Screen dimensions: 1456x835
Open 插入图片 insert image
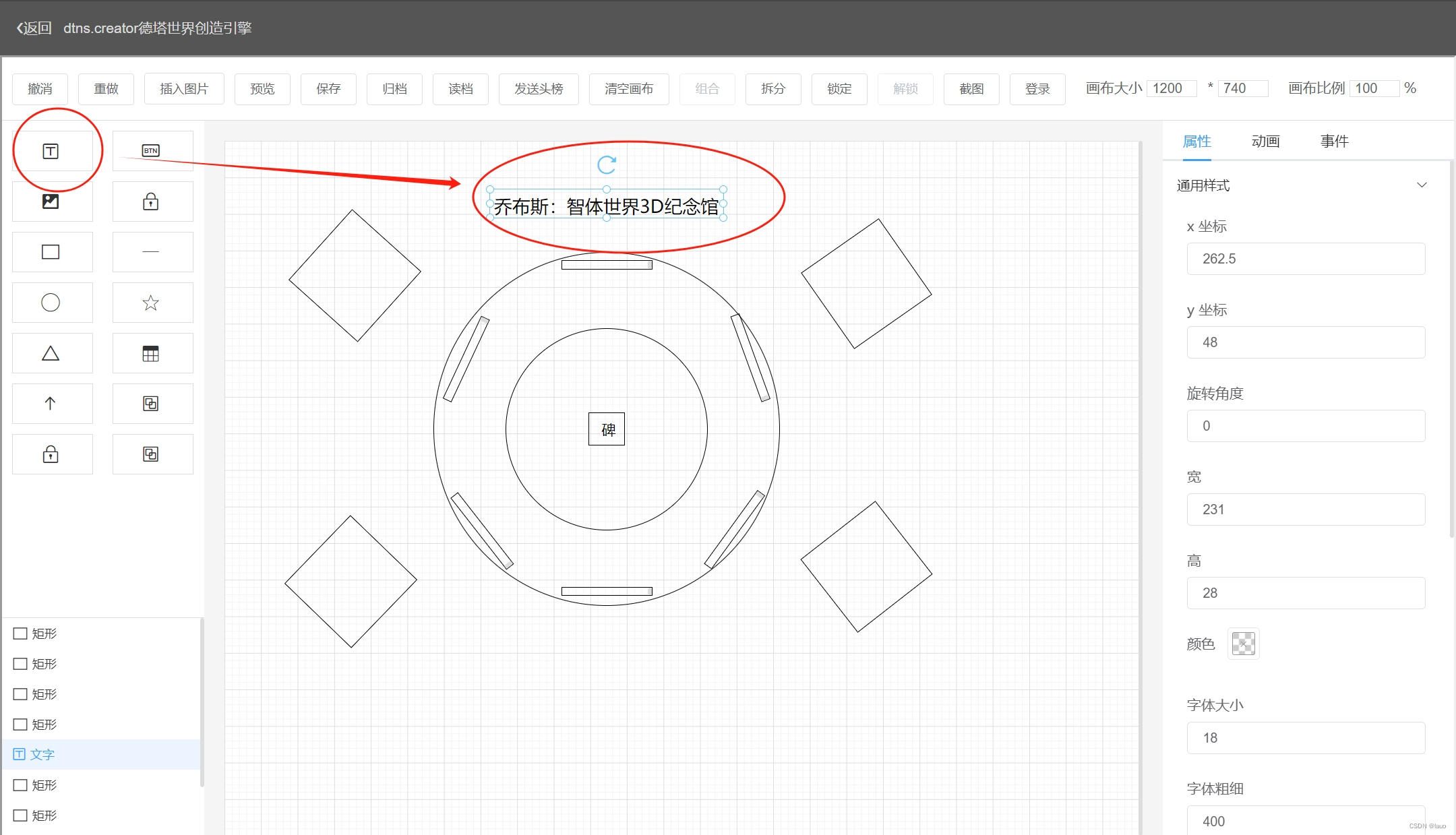185,89
